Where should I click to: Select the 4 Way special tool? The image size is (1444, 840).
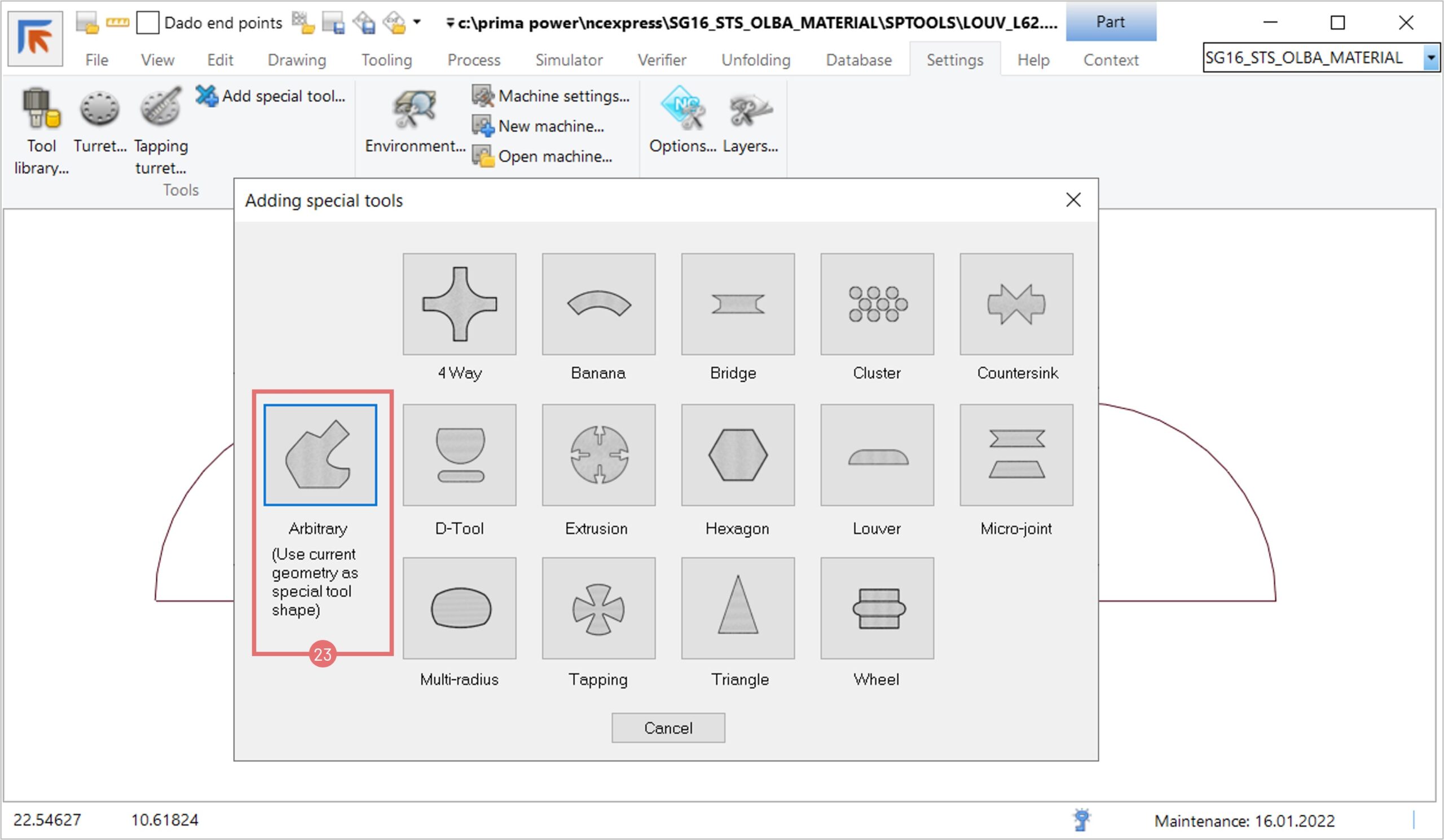pos(459,304)
